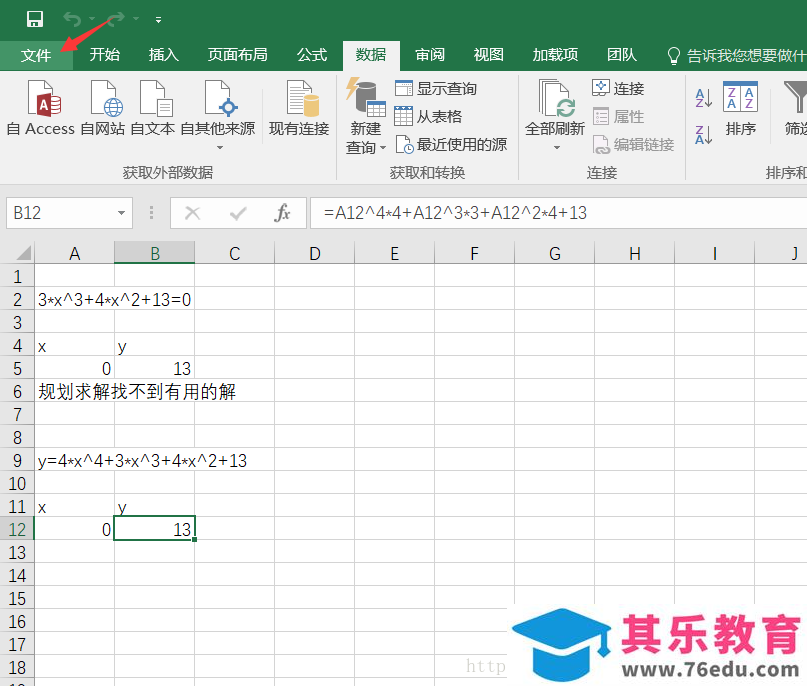Open the 文件 tab
The image size is (807, 686).
pos(36,55)
